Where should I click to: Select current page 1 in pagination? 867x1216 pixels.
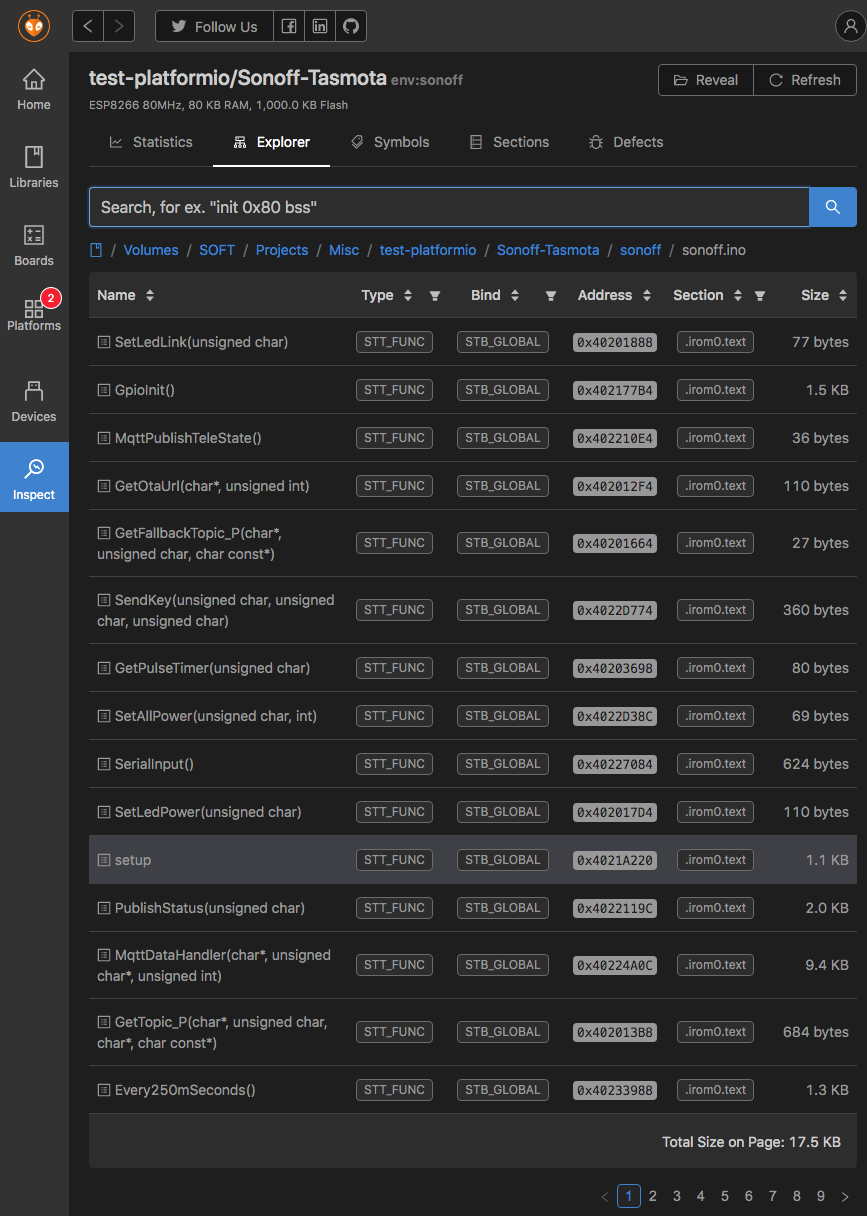(x=629, y=1196)
